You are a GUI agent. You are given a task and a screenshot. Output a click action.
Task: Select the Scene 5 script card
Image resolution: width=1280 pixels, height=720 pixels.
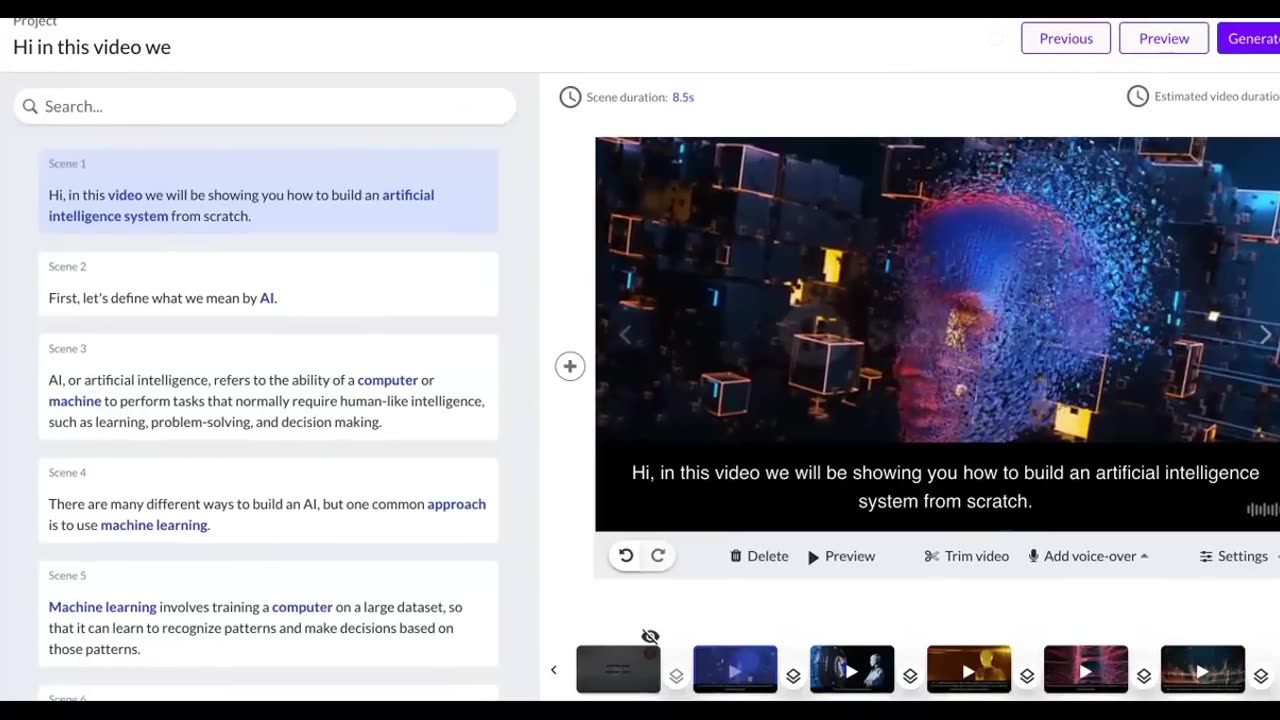click(x=268, y=614)
